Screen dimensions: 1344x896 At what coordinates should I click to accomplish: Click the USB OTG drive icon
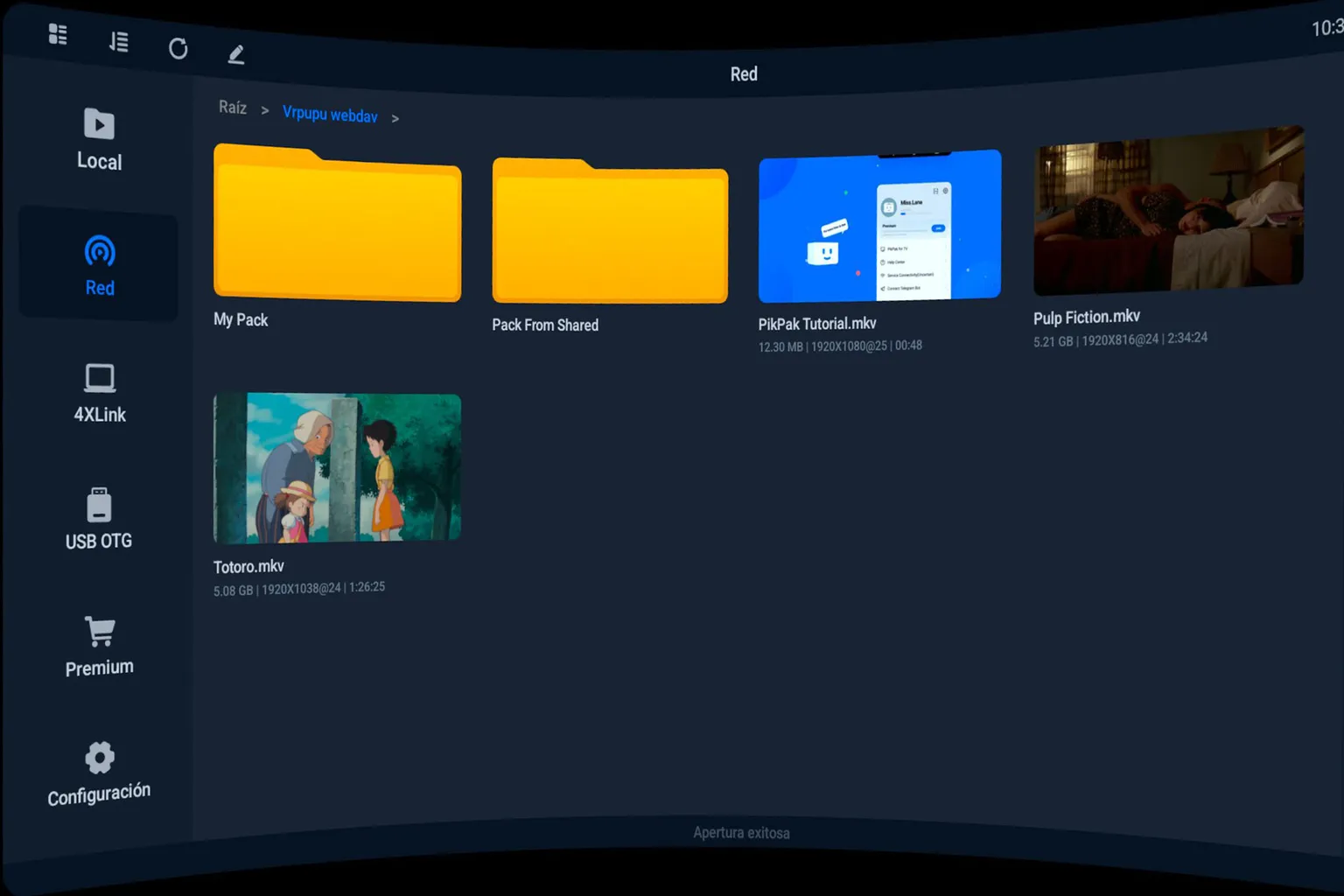pos(99,505)
